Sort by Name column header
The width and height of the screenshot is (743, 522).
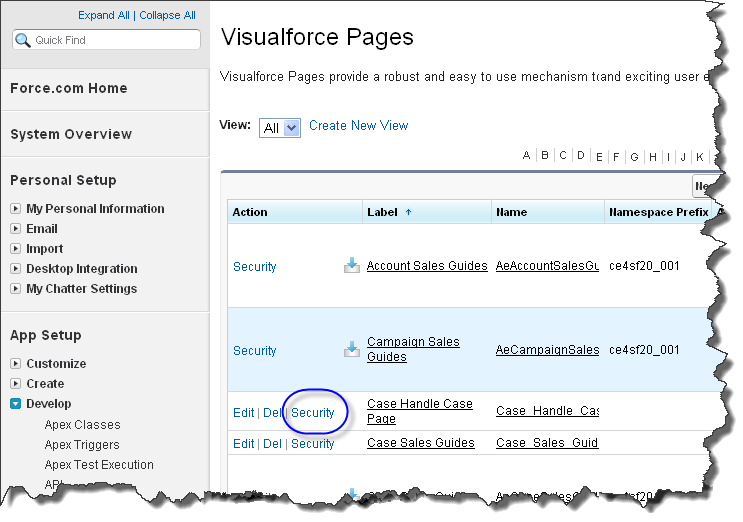click(512, 212)
